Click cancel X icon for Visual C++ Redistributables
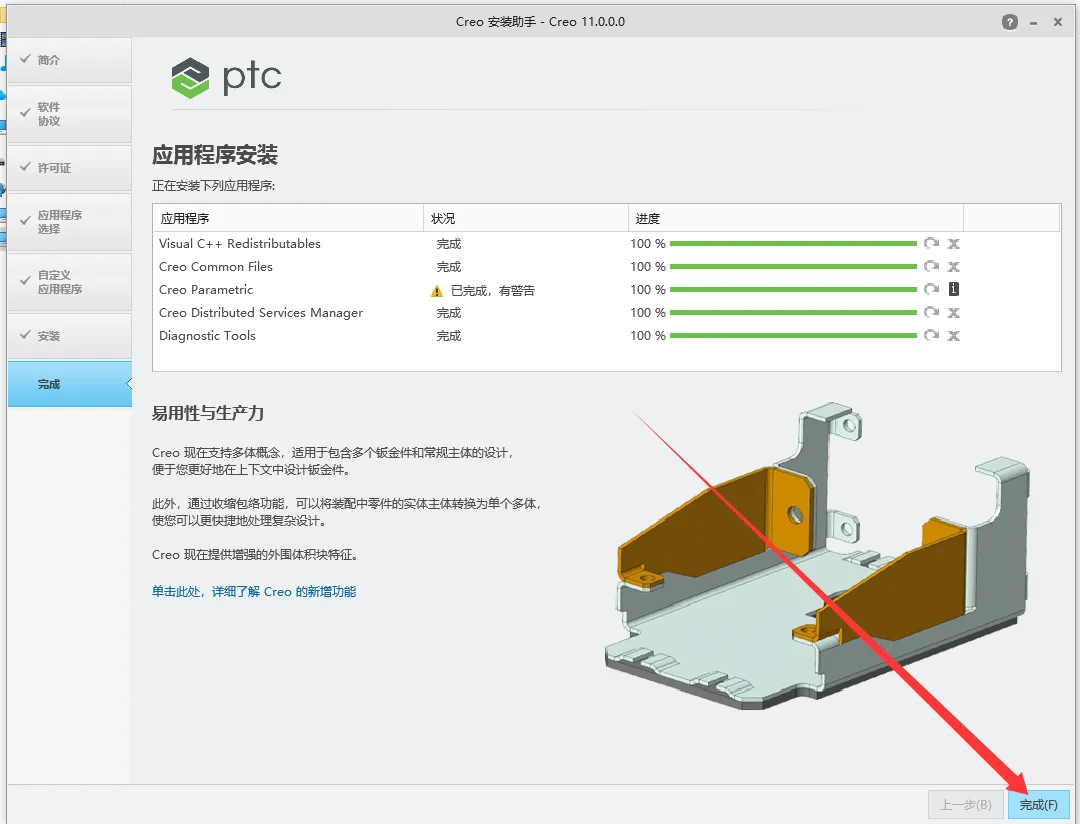 click(x=953, y=243)
